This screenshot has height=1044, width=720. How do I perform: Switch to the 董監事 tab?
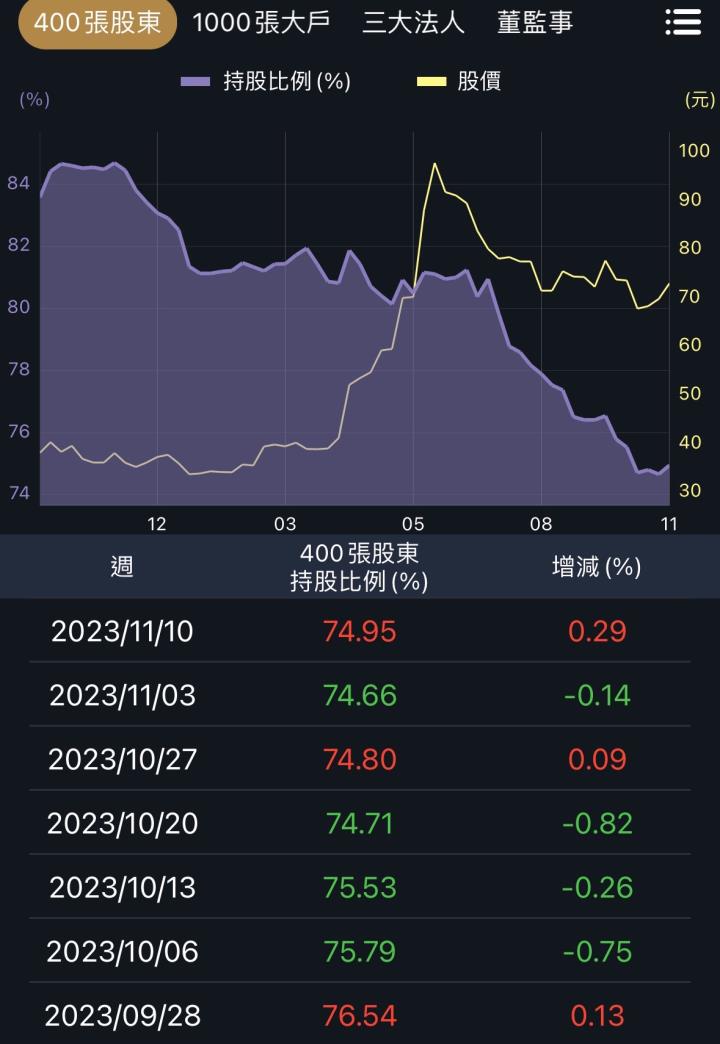[535, 23]
